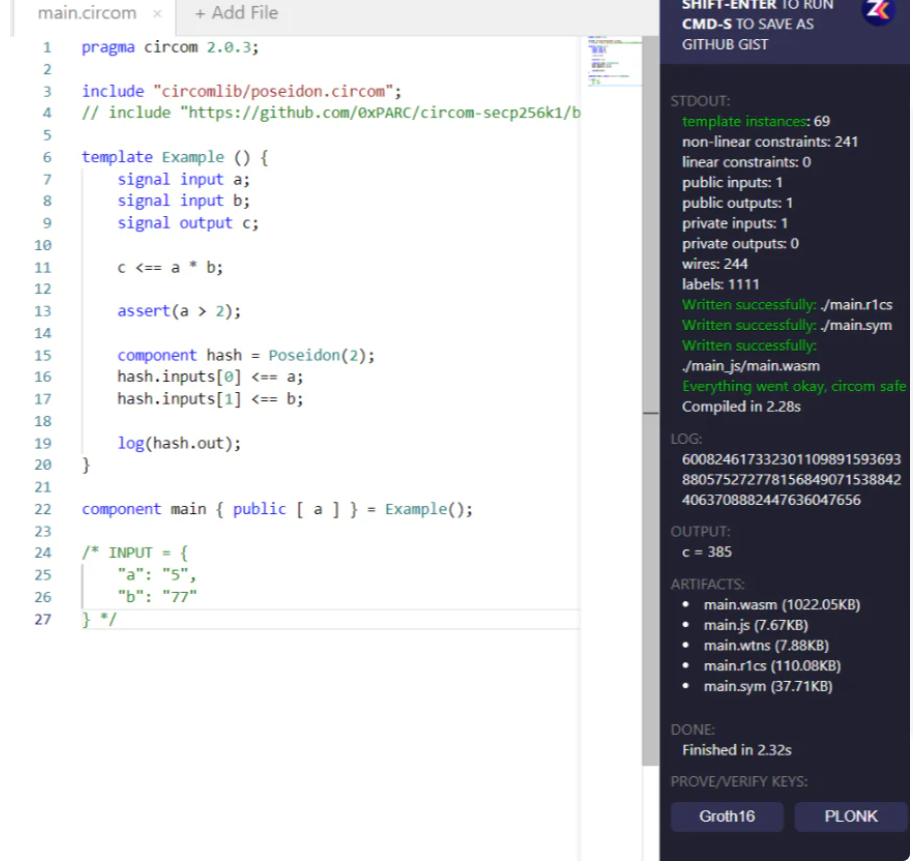Select line number 6 in the gutter

click(x=47, y=157)
